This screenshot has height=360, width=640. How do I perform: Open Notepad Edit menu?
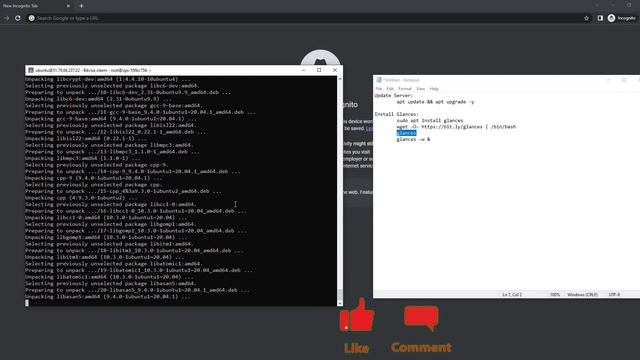[x=390, y=89]
